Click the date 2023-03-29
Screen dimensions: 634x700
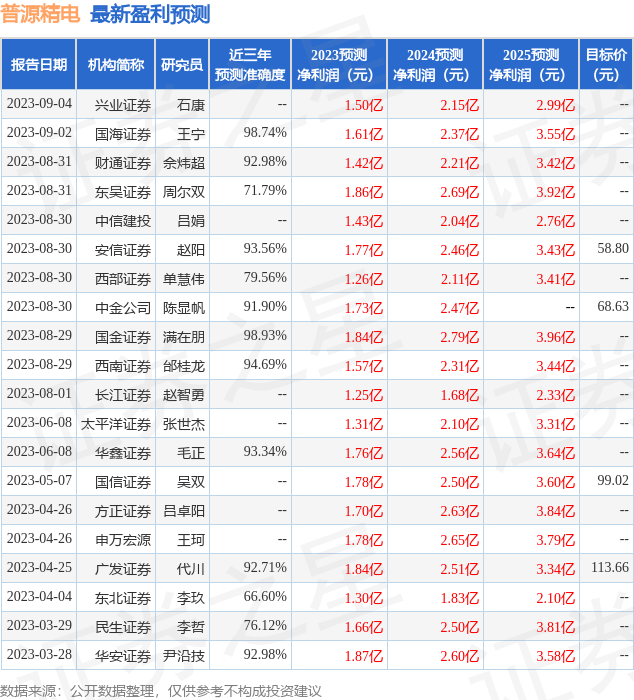pyautogui.click(x=39, y=626)
